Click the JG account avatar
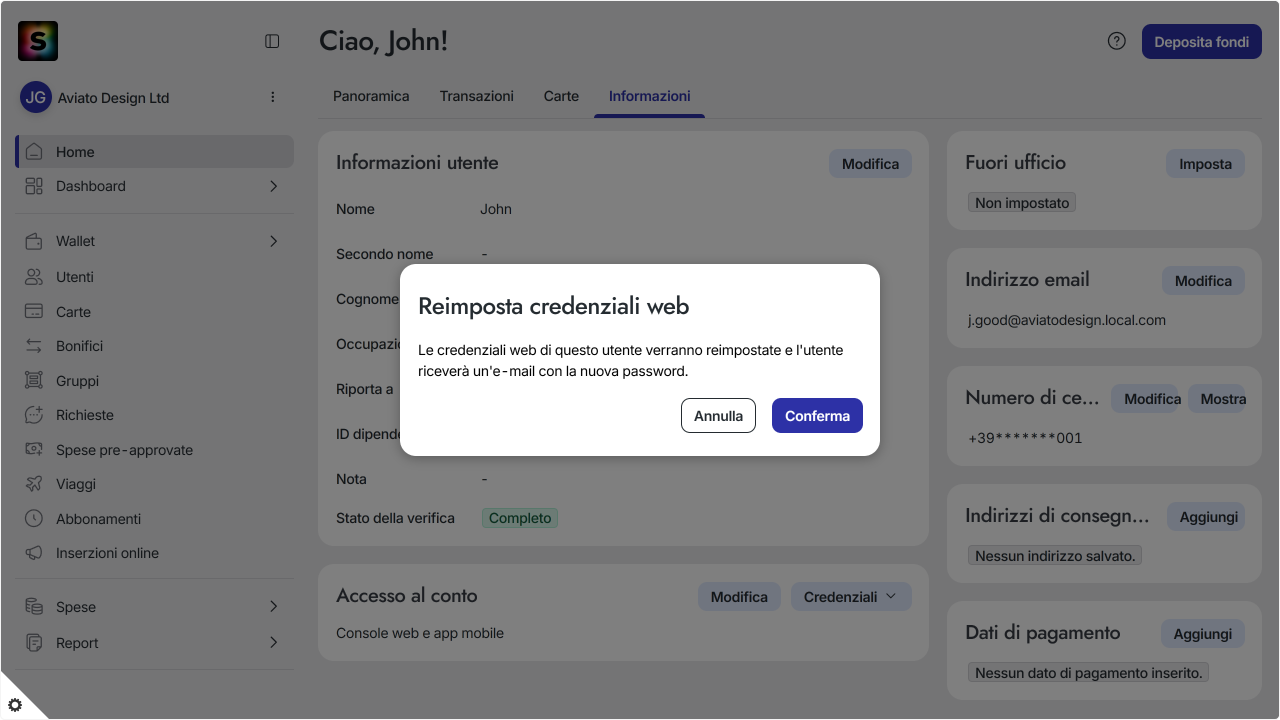This screenshot has height=720, width=1280. 36,97
